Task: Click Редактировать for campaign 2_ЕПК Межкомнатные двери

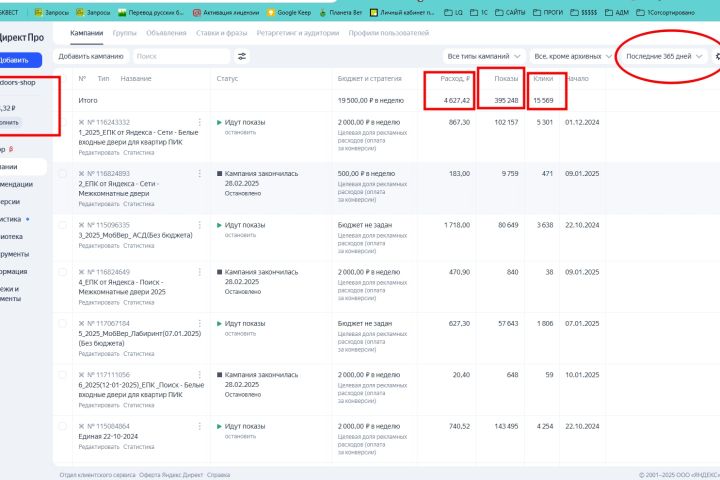Action: tap(99, 204)
